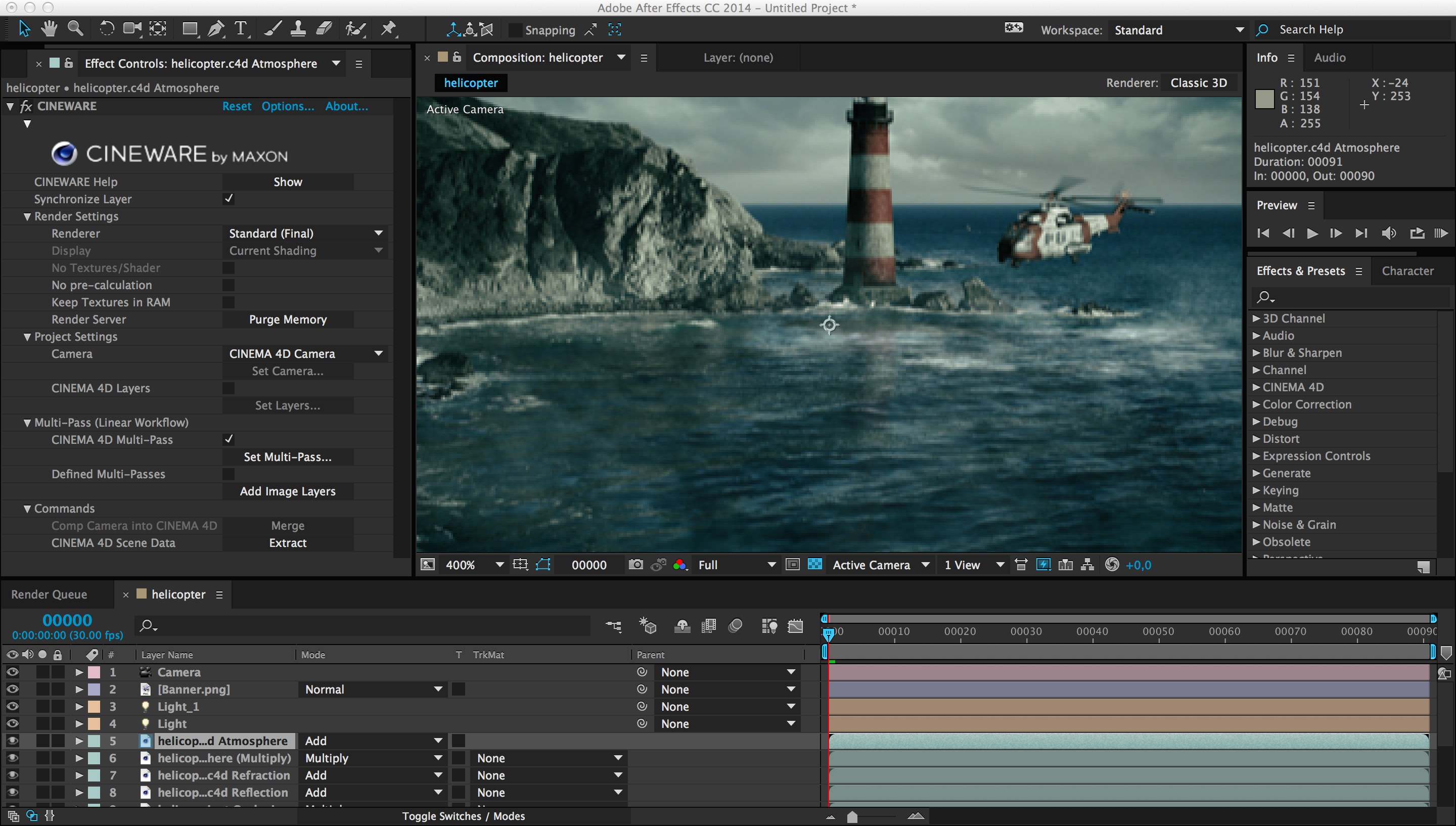This screenshot has height=826, width=1456.
Task: Open the Full resolution dropdown
Action: (x=736, y=565)
